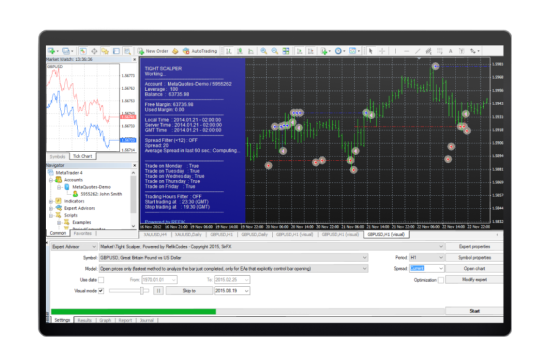This screenshot has width=547, height=361.
Task: Switch chart to bar chart icon
Action: pos(229,51)
